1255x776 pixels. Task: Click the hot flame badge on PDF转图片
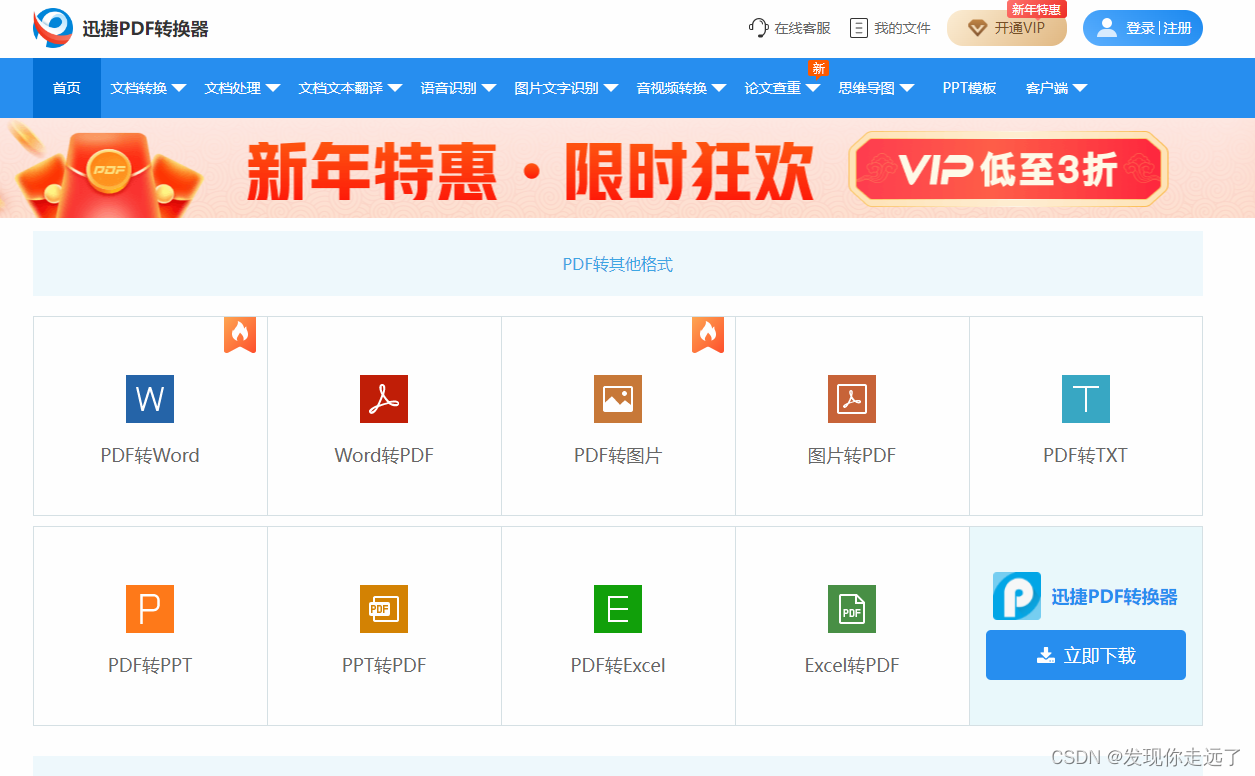(708, 335)
